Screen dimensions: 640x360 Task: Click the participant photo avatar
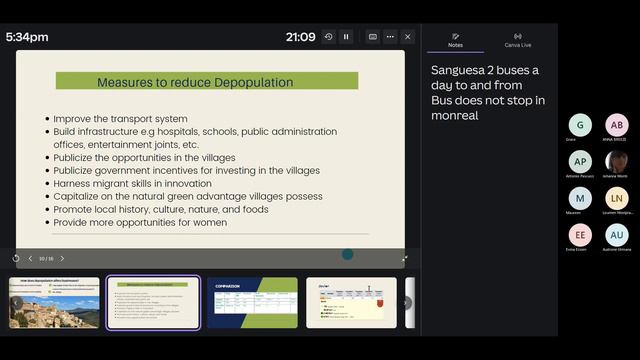pos(617,162)
